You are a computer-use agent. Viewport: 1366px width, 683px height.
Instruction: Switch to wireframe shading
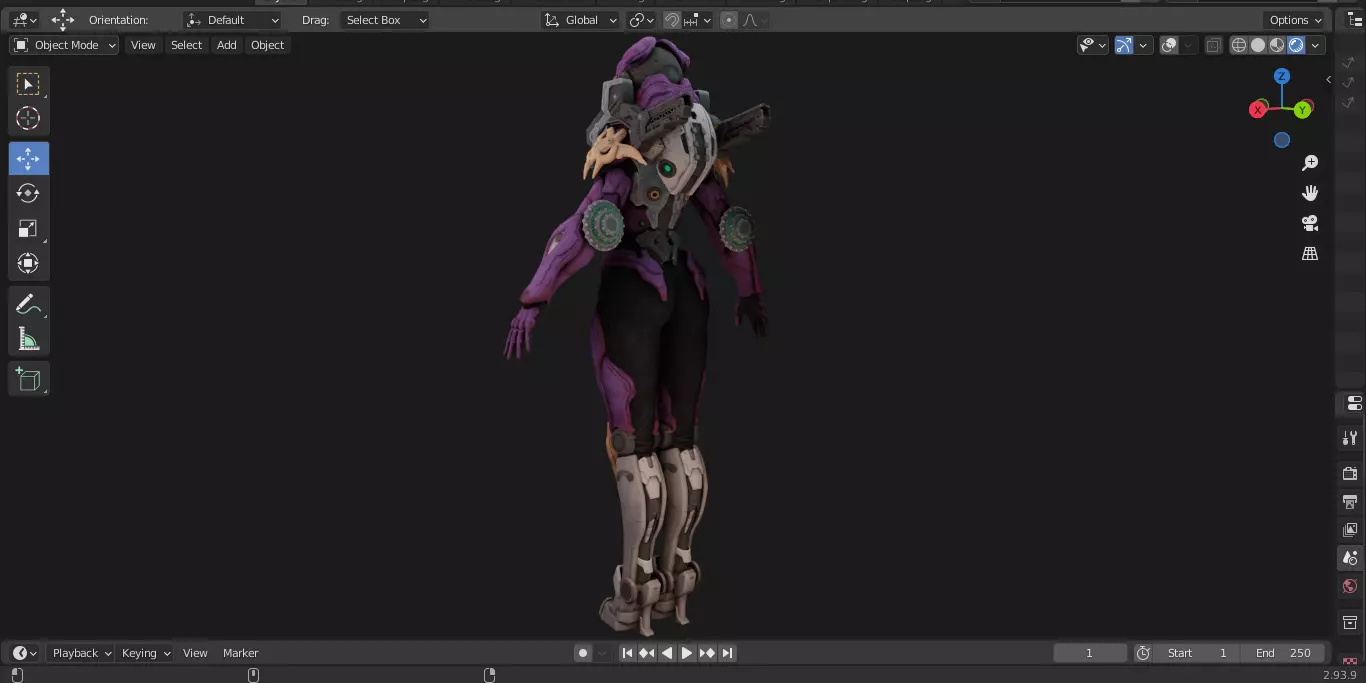point(1239,45)
